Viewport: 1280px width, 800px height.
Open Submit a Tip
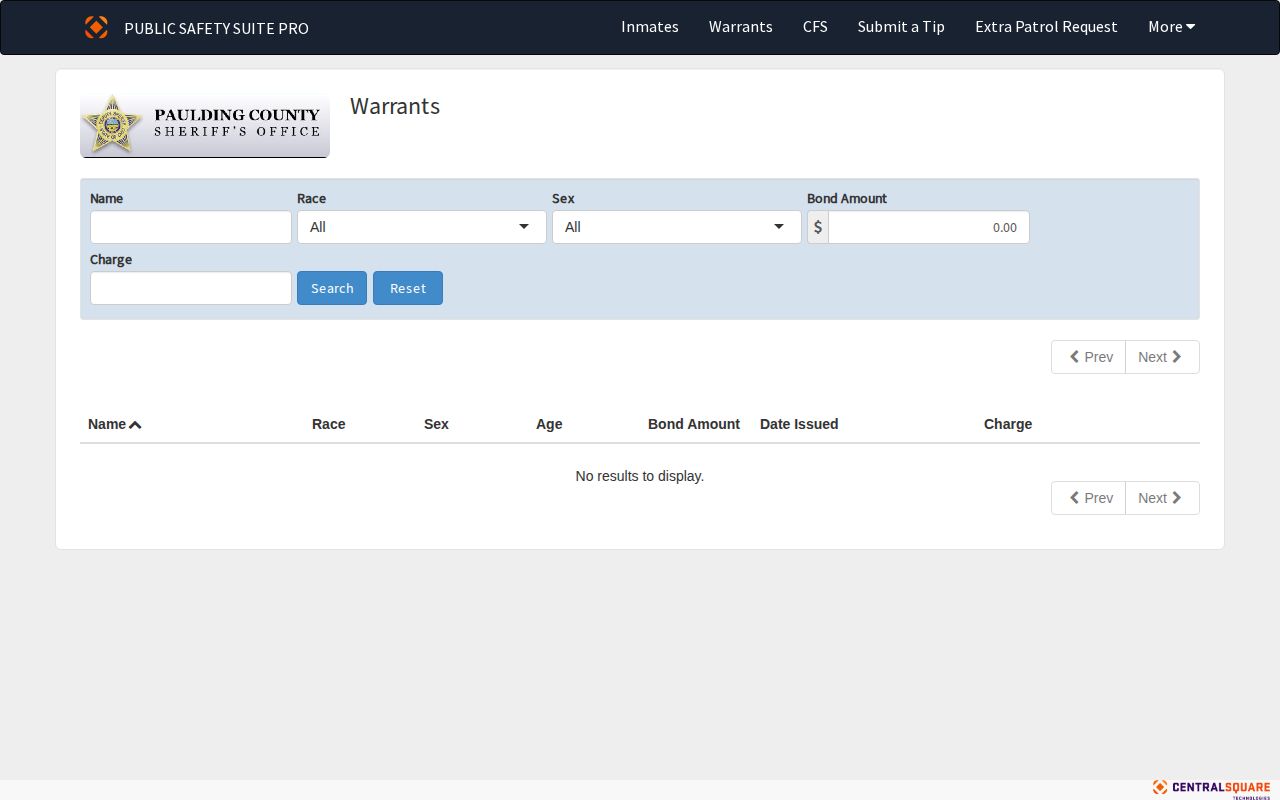[x=901, y=27]
